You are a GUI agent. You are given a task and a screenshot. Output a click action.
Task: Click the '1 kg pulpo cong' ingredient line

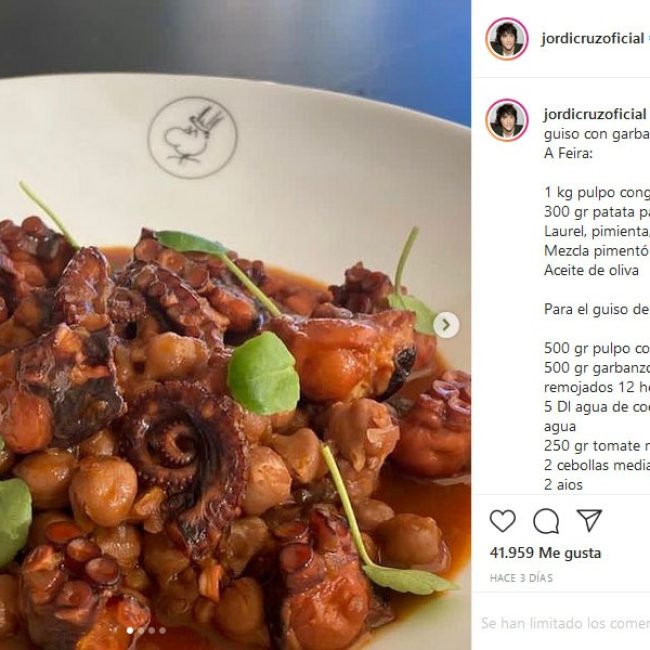coord(597,192)
